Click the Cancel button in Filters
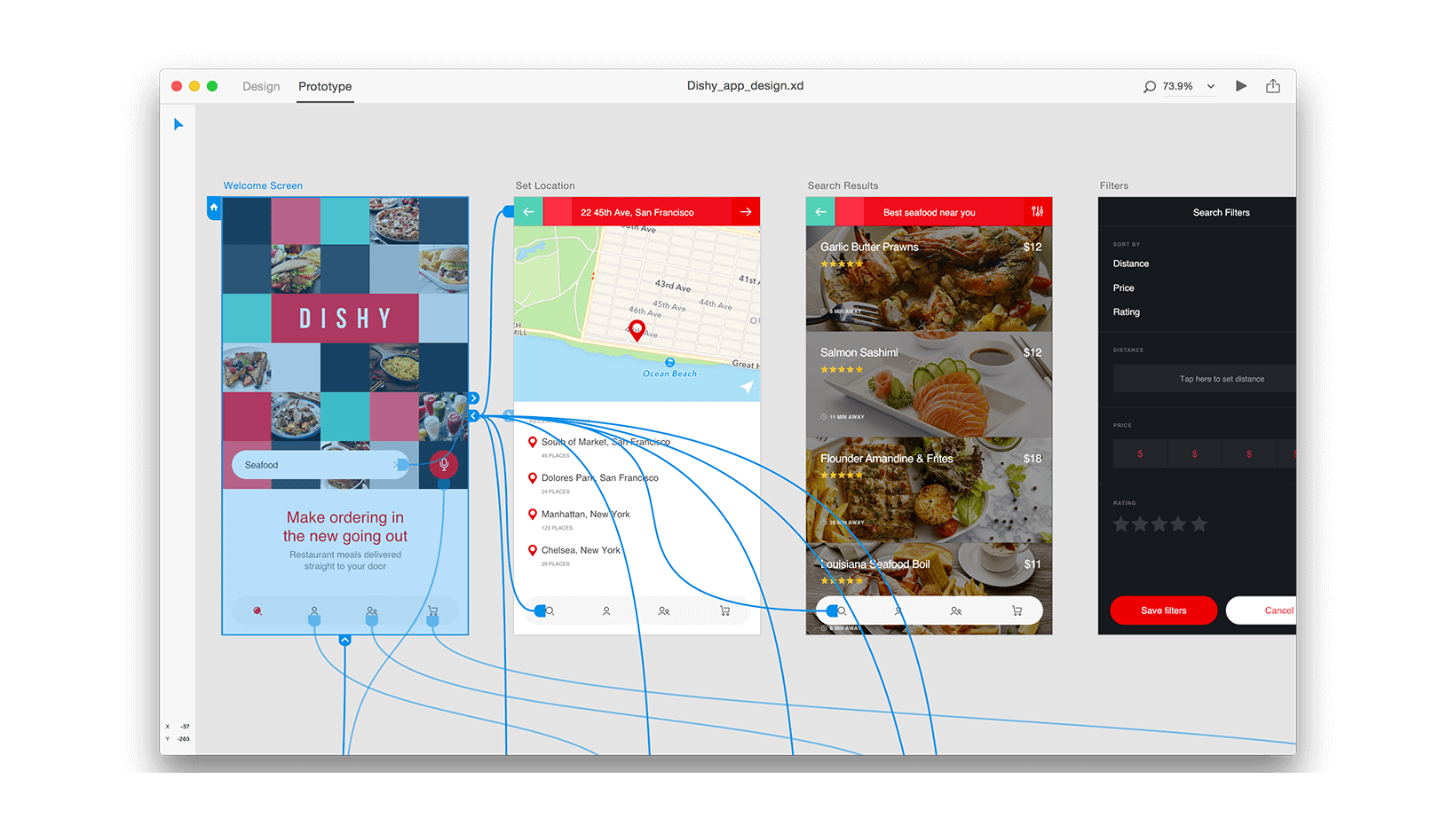1456x819 pixels. 1261,610
